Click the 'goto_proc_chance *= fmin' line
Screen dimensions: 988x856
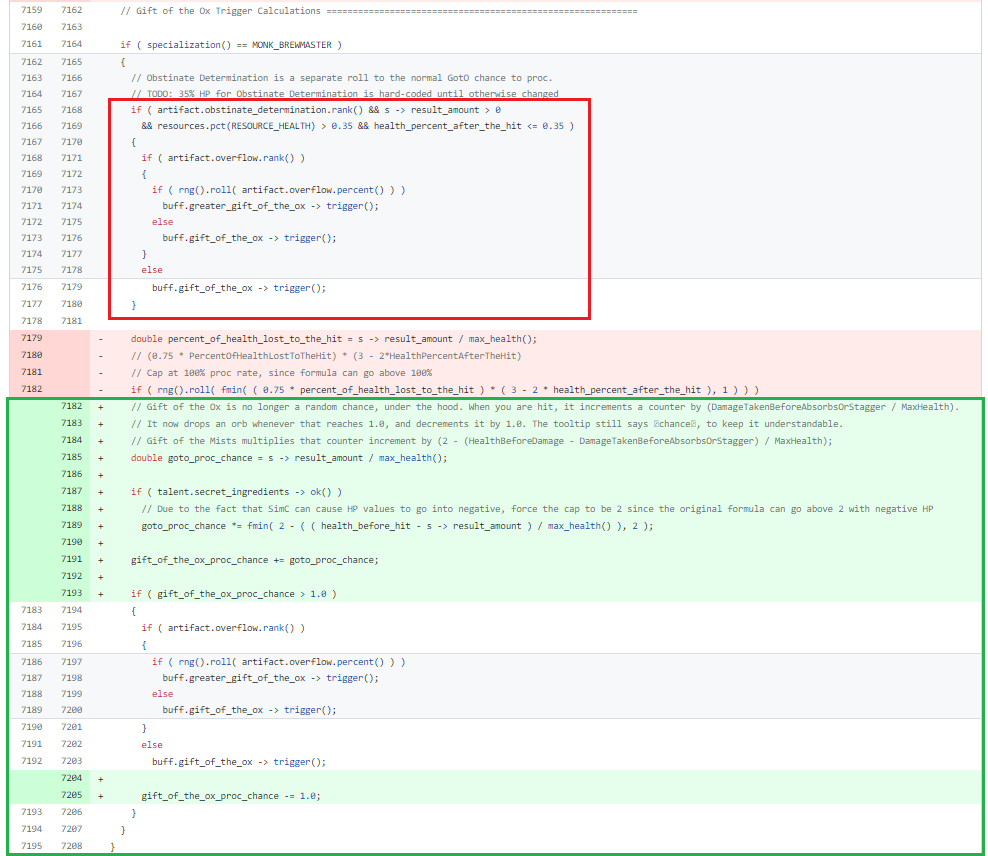point(396,525)
